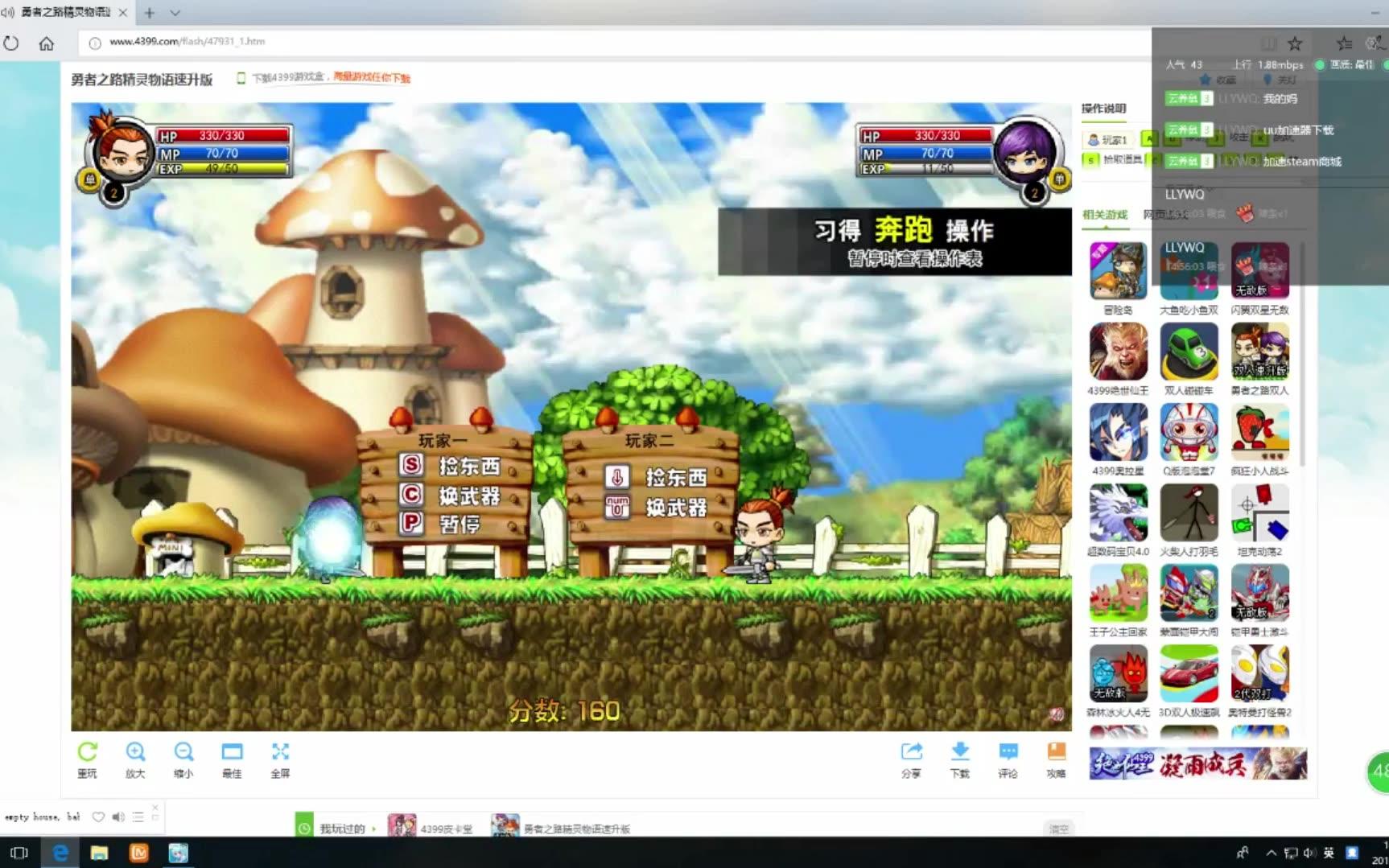Click the 绝世仙王 凝雨成兵 ad banner

[1198, 763]
